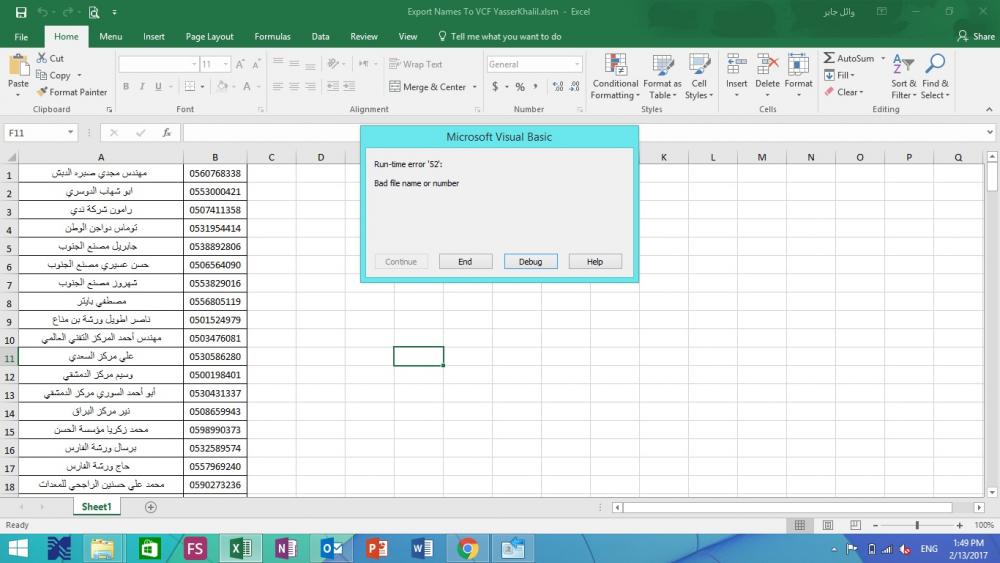Toggle Italic formatting
The width and height of the screenshot is (1000, 563).
coord(141,87)
